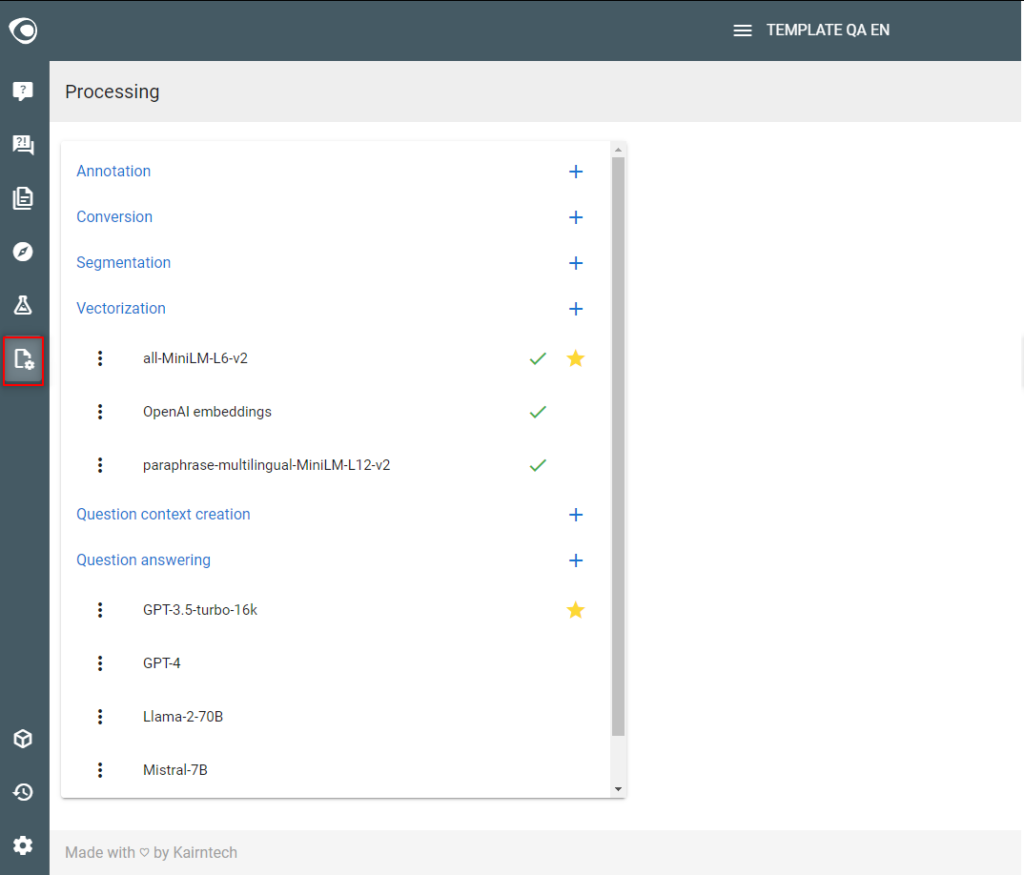Viewport: 1024px width, 875px height.
Task: Open the flask experiments sidebar icon
Action: click(x=23, y=305)
